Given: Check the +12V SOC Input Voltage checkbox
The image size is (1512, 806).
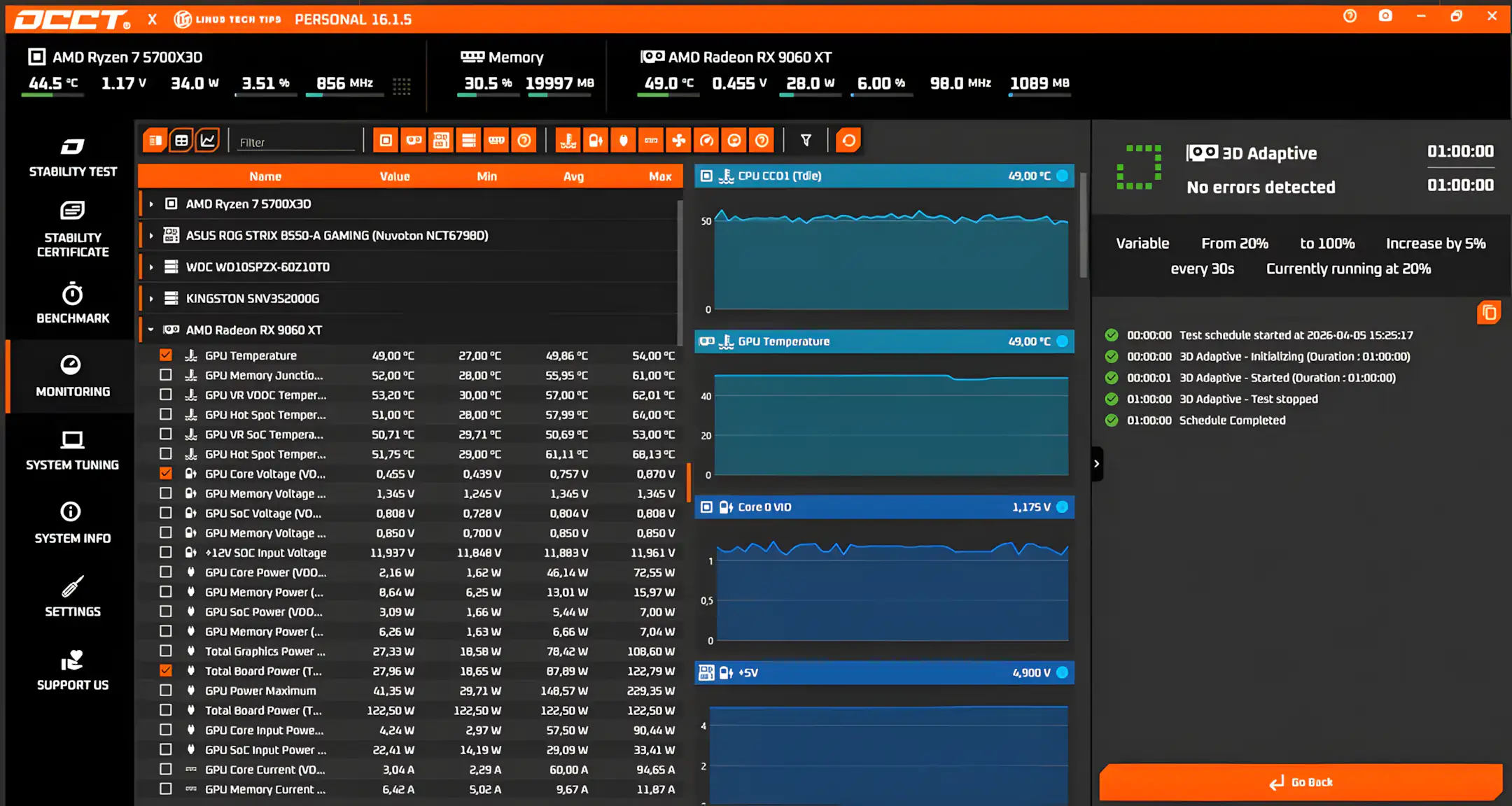Looking at the screenshot, I should [x=166, y=552].
